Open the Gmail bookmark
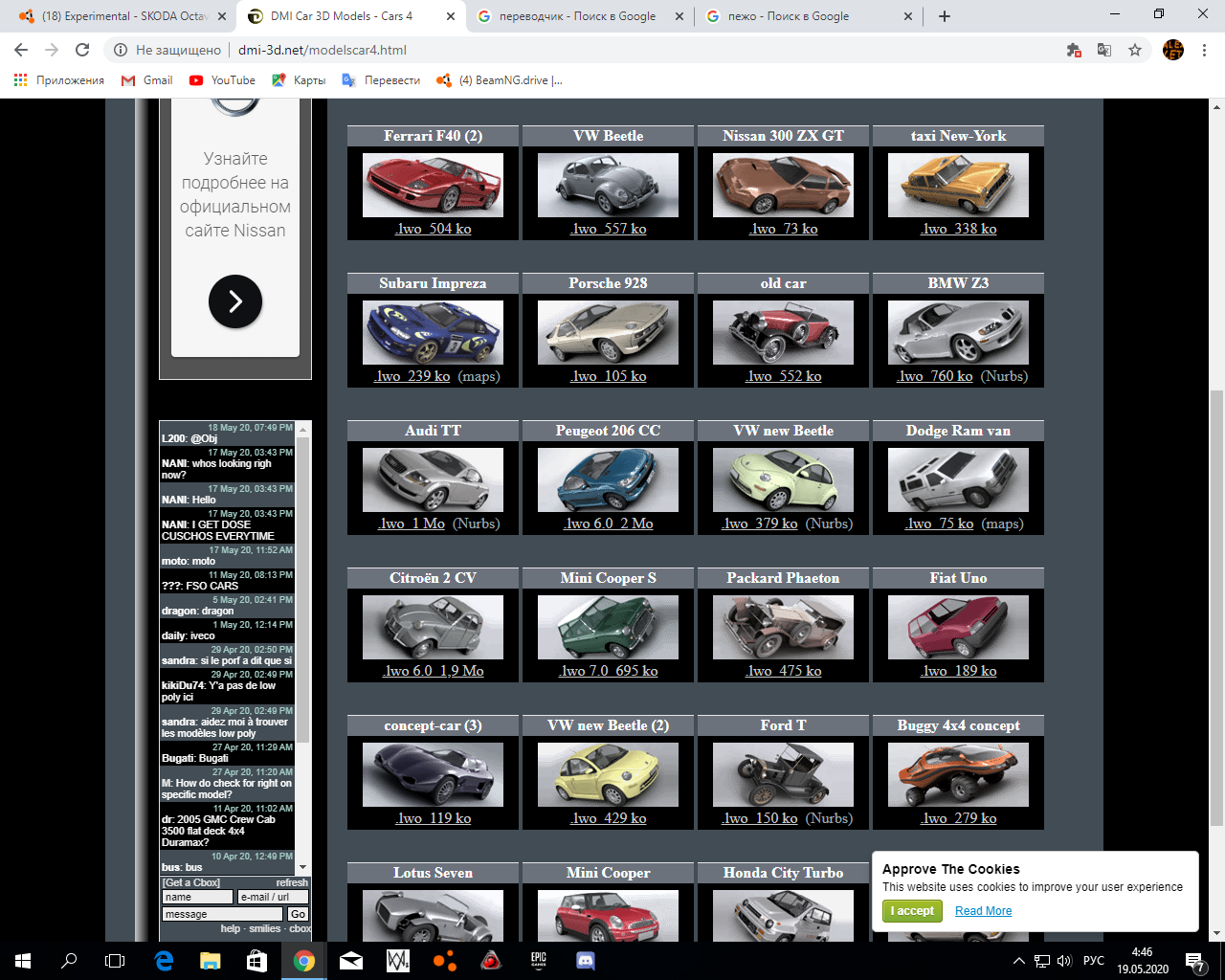The height and width of the screenshot is (980, 1225). pyautogui.click(x=146, y=80)
